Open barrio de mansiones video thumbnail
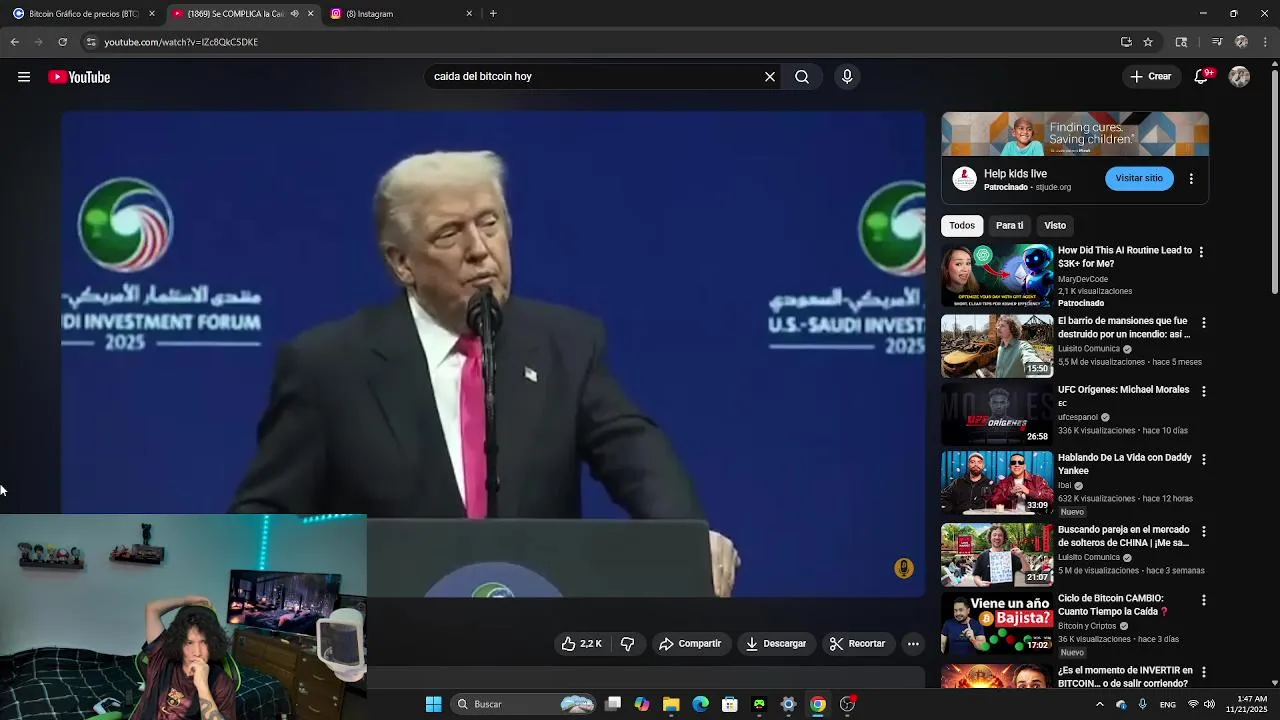This screenshot has height=720, width=1280. click(997, 346)
